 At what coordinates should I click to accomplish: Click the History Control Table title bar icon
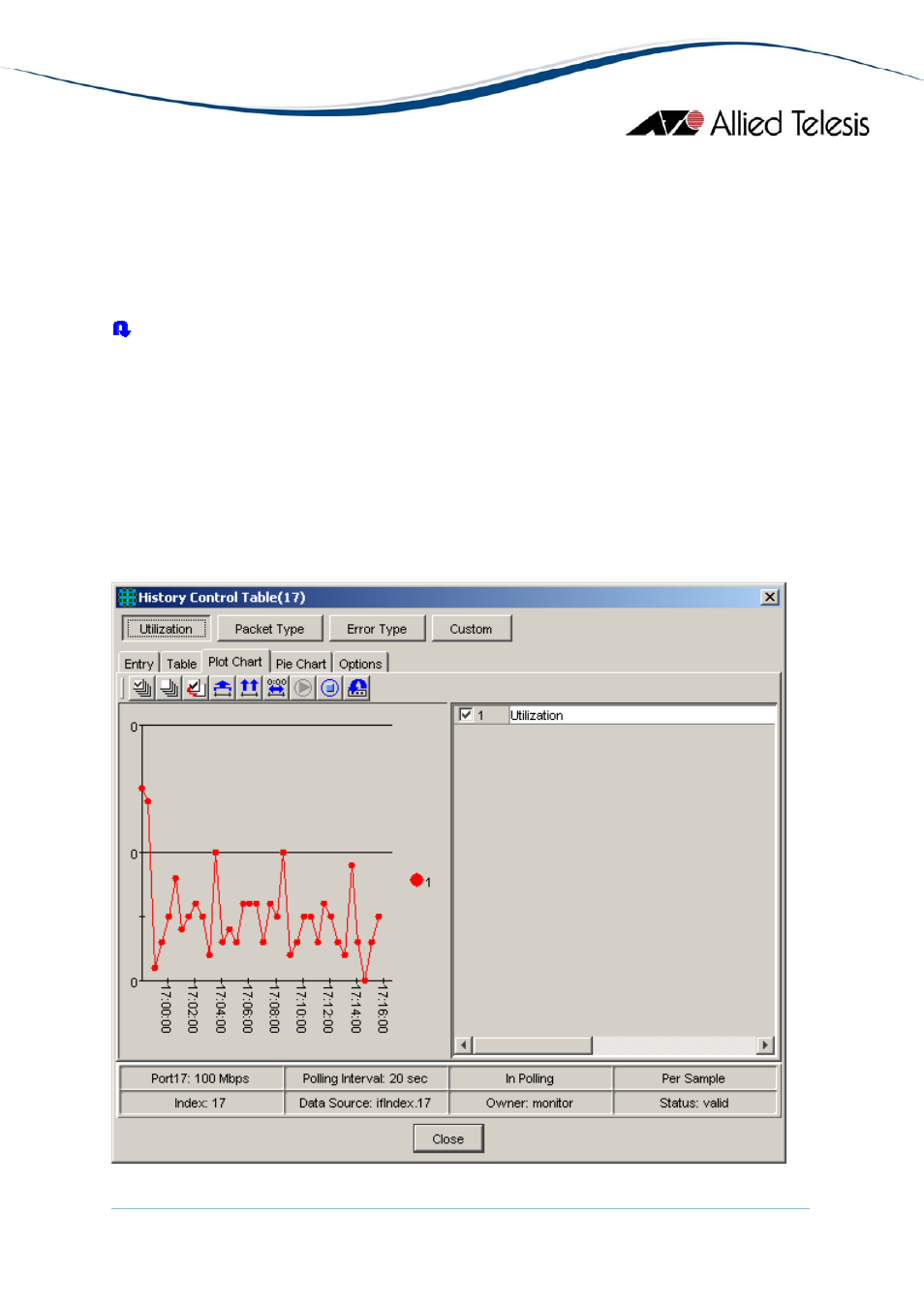tap(127, 597)
